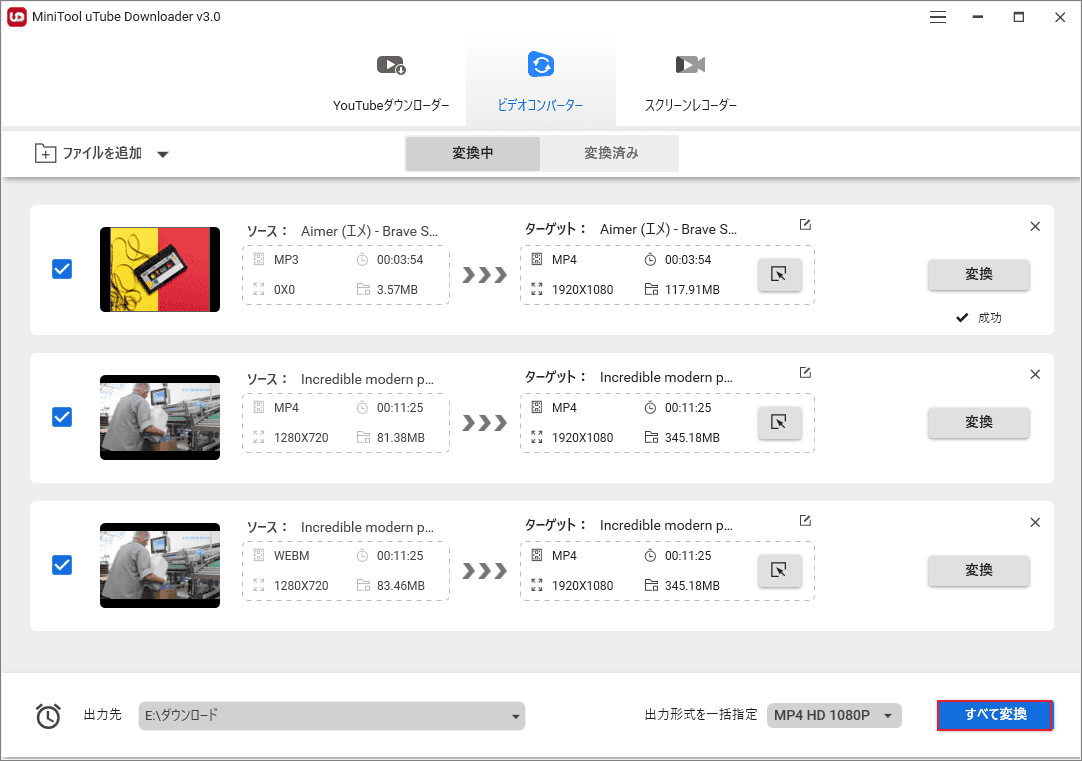
Task: Remove the 81.38MB source row with X
Action: 1035,375
